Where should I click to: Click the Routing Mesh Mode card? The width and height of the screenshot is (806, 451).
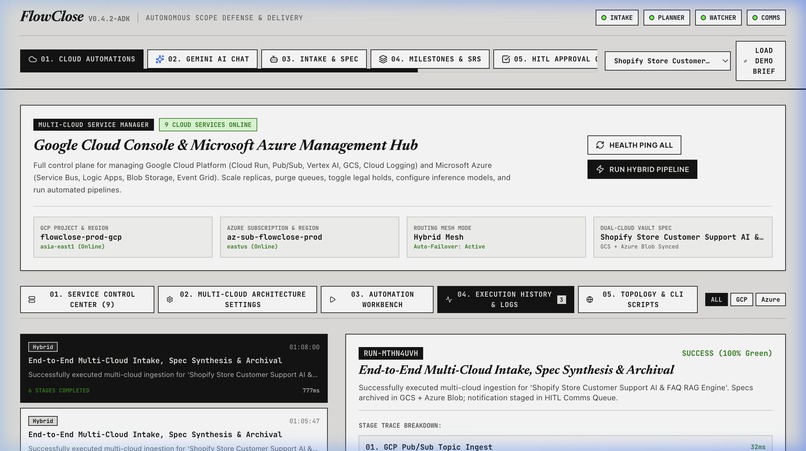(496, 237)
